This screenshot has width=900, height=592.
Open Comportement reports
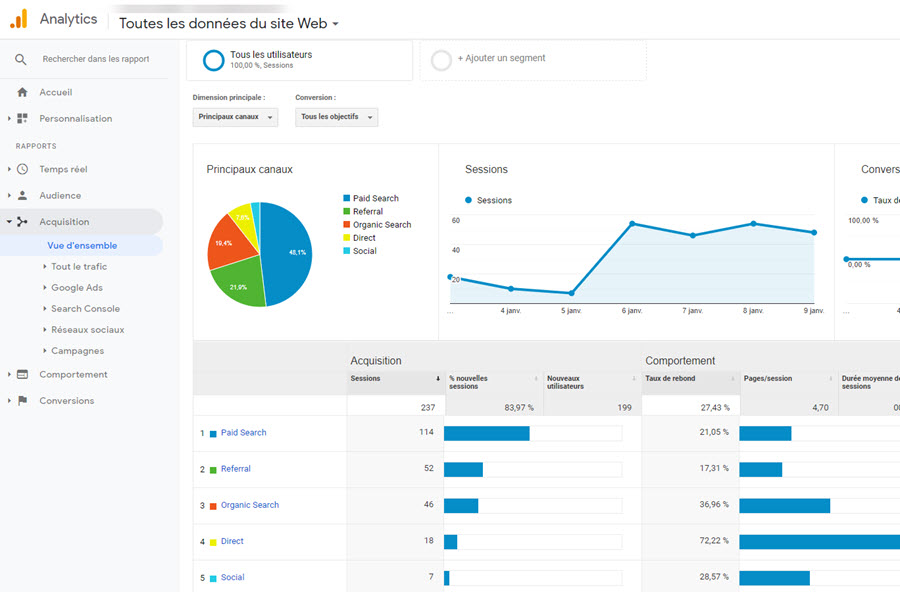point(73,374)
